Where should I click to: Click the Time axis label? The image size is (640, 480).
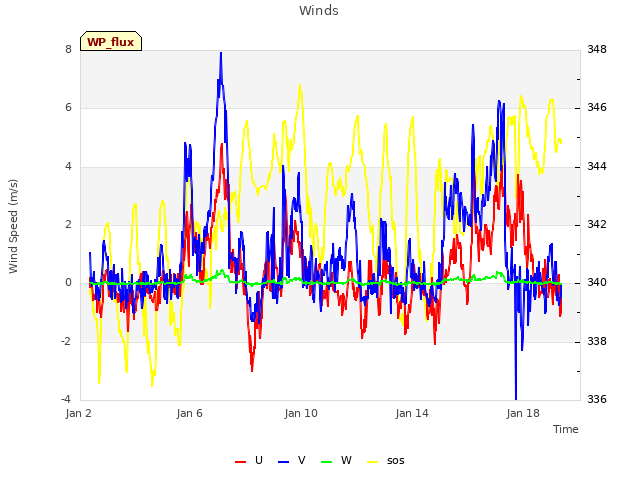(x=566, y=429)
